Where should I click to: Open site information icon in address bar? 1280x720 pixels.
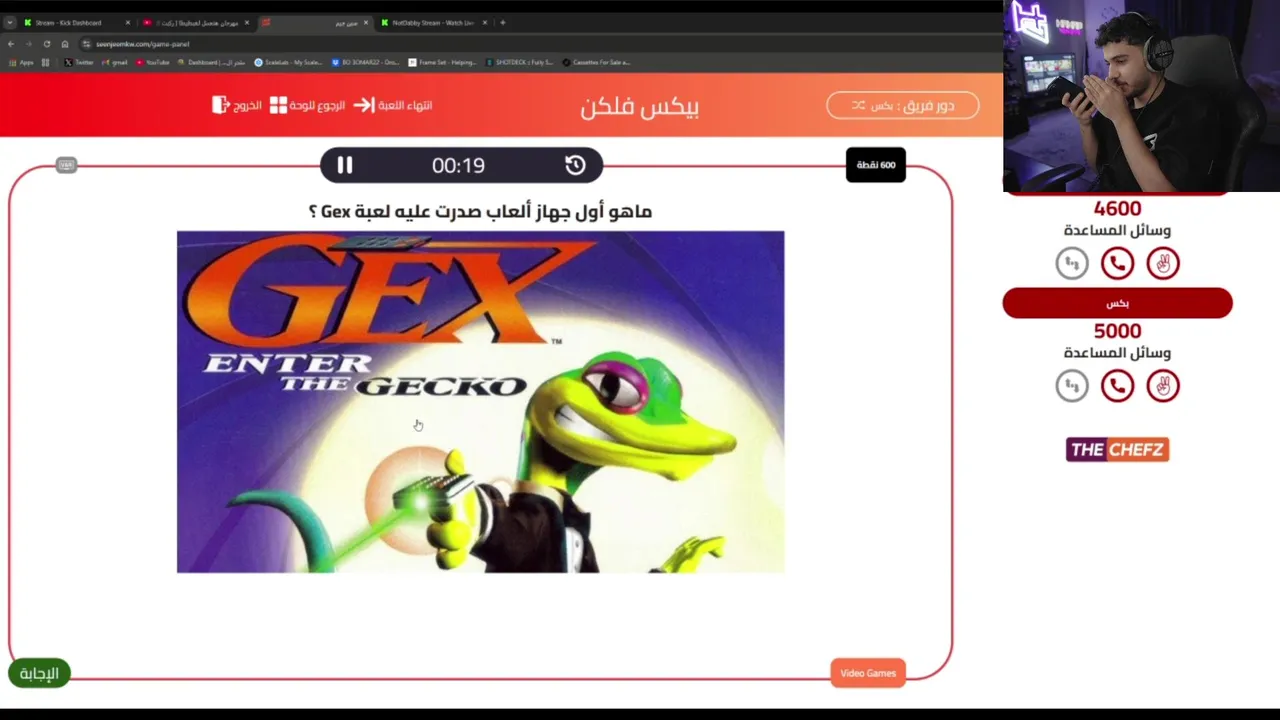[x=87, y=44]
